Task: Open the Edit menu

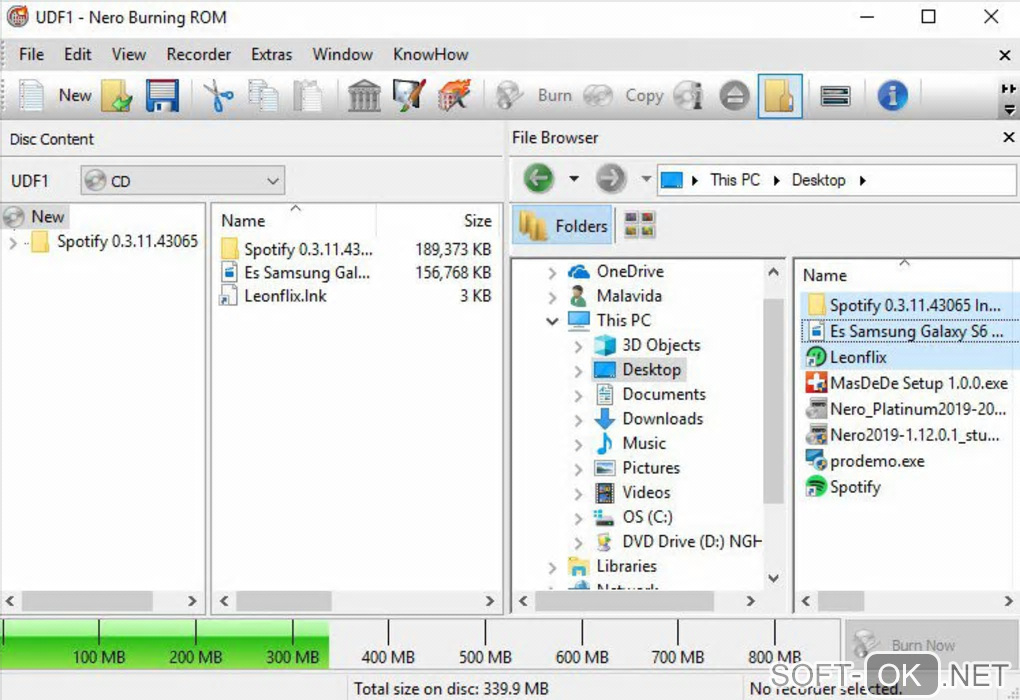Action: [x=77, y=55]
